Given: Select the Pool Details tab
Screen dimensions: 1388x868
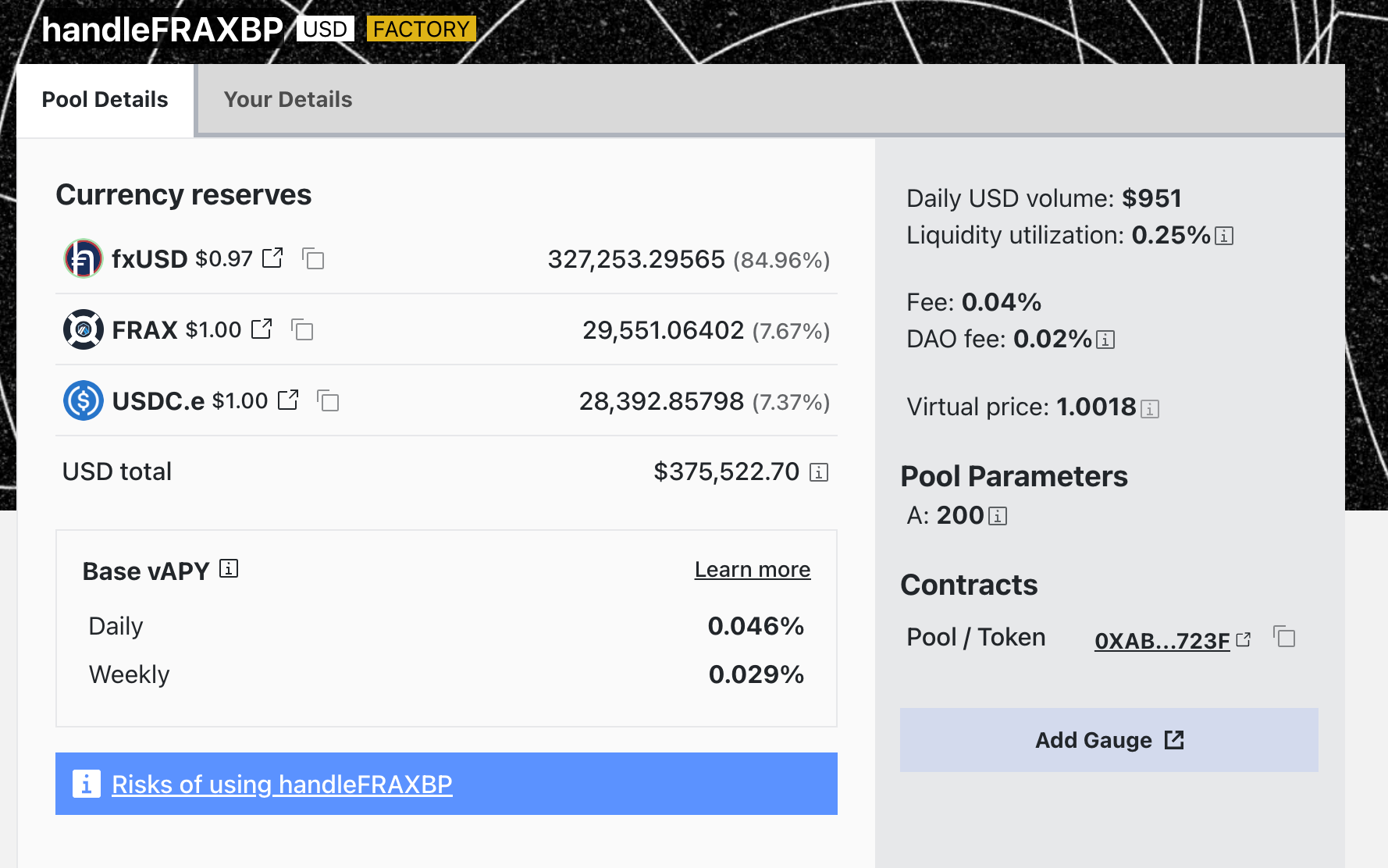Looking at the screenshot, I should [105, 100].
